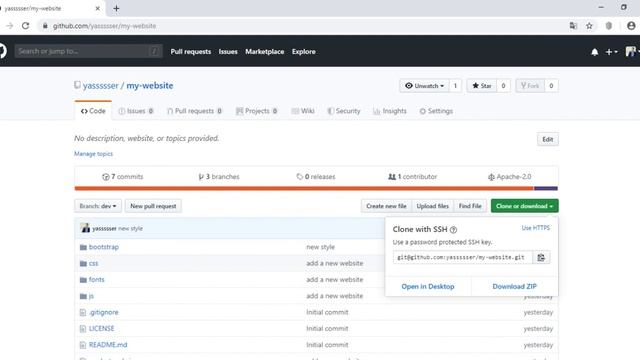Click the language breakdown color bar
This screenshot has width=640, height=360.
316,189
